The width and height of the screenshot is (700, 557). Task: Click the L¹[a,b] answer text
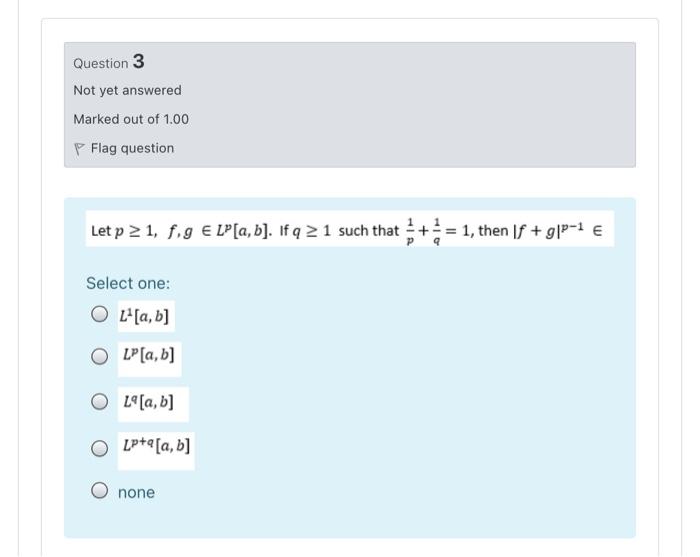144,316
